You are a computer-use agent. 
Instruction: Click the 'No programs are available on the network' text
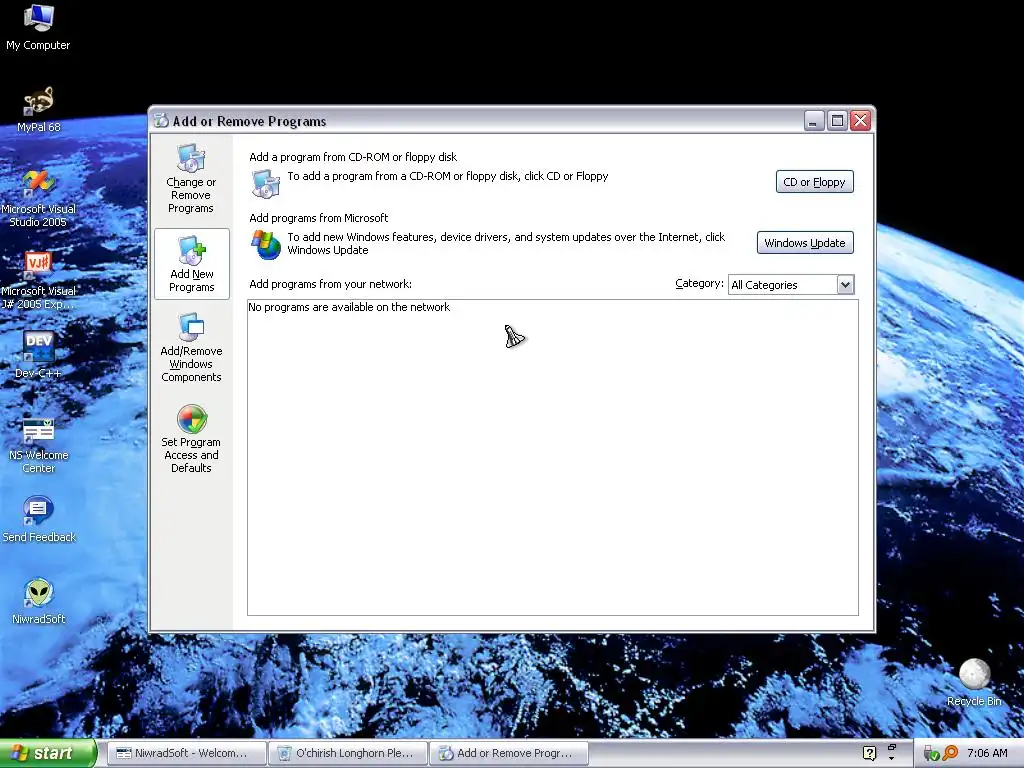(x=349, y=307)
